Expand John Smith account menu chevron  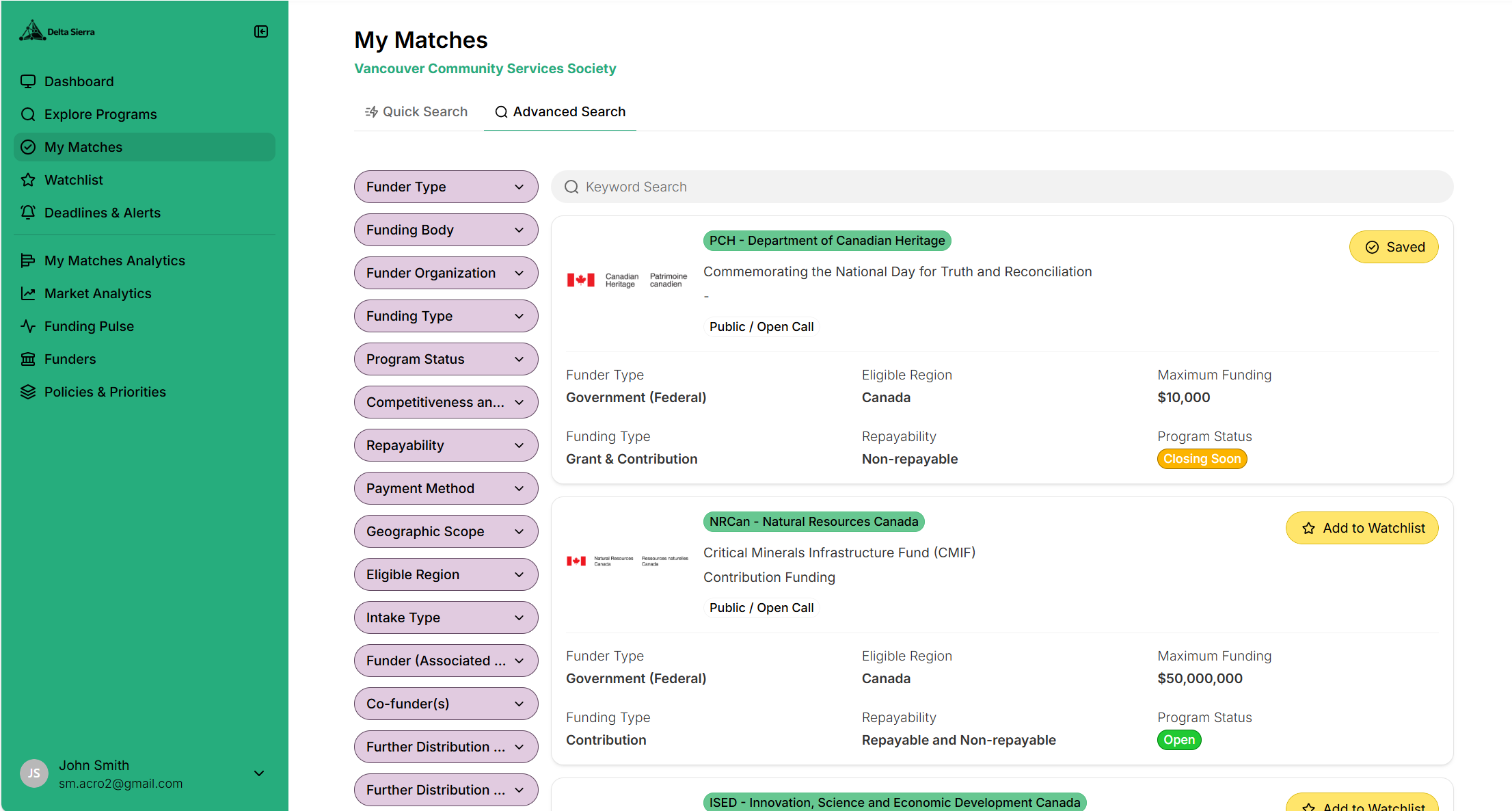[259, 773]
